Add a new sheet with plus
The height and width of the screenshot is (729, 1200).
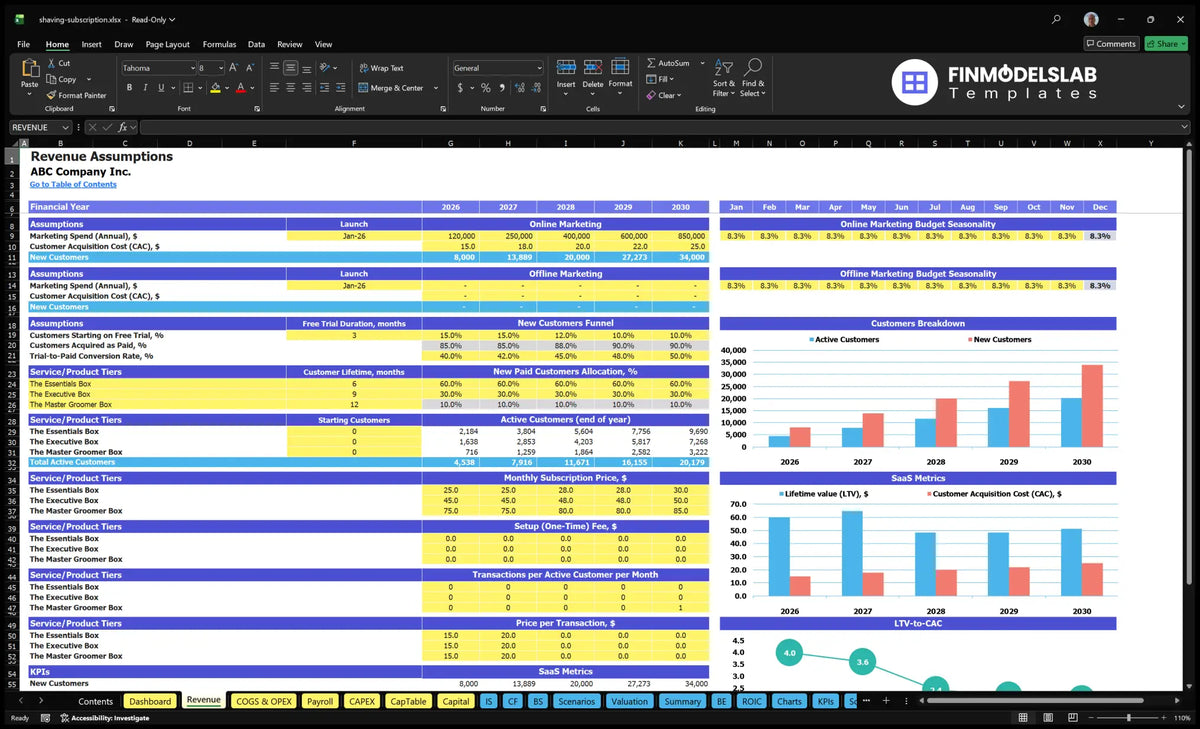pos(885,701)
